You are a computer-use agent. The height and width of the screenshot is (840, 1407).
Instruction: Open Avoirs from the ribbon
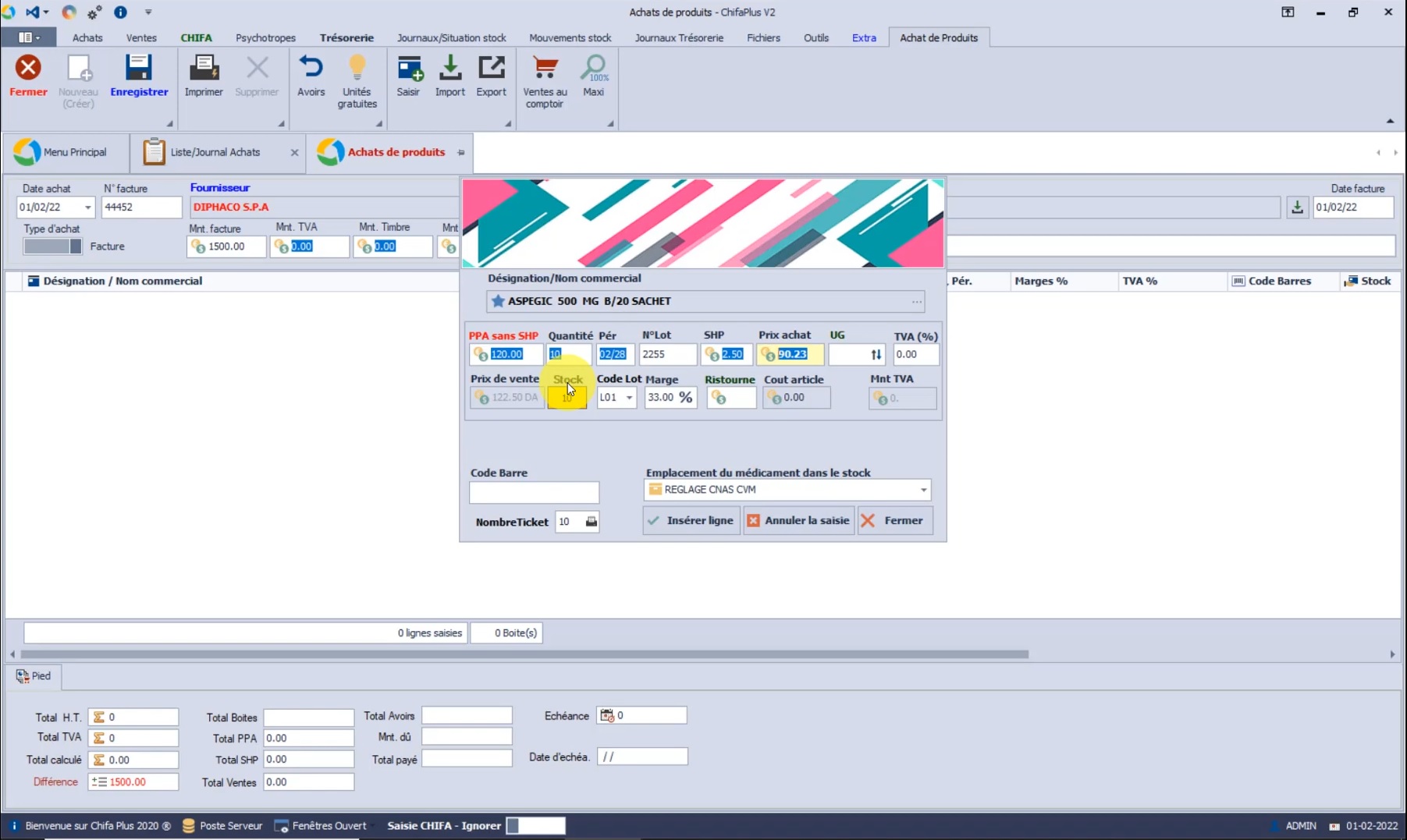click(311, 69)
